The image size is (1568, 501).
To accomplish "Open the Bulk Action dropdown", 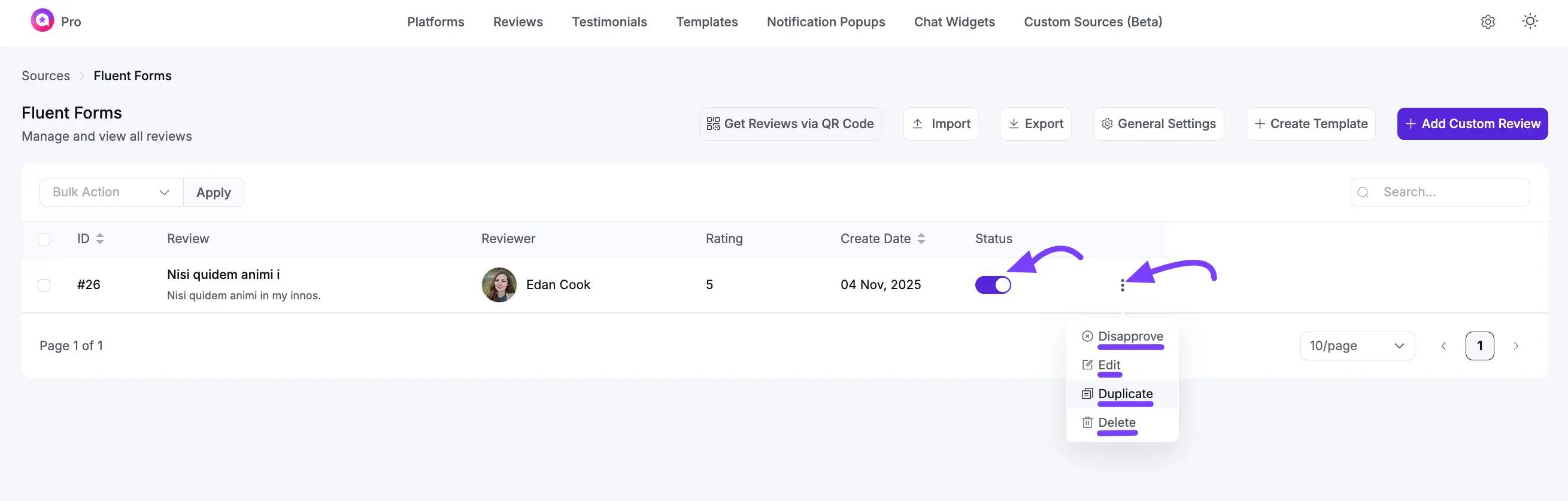I will coord(111,192).
